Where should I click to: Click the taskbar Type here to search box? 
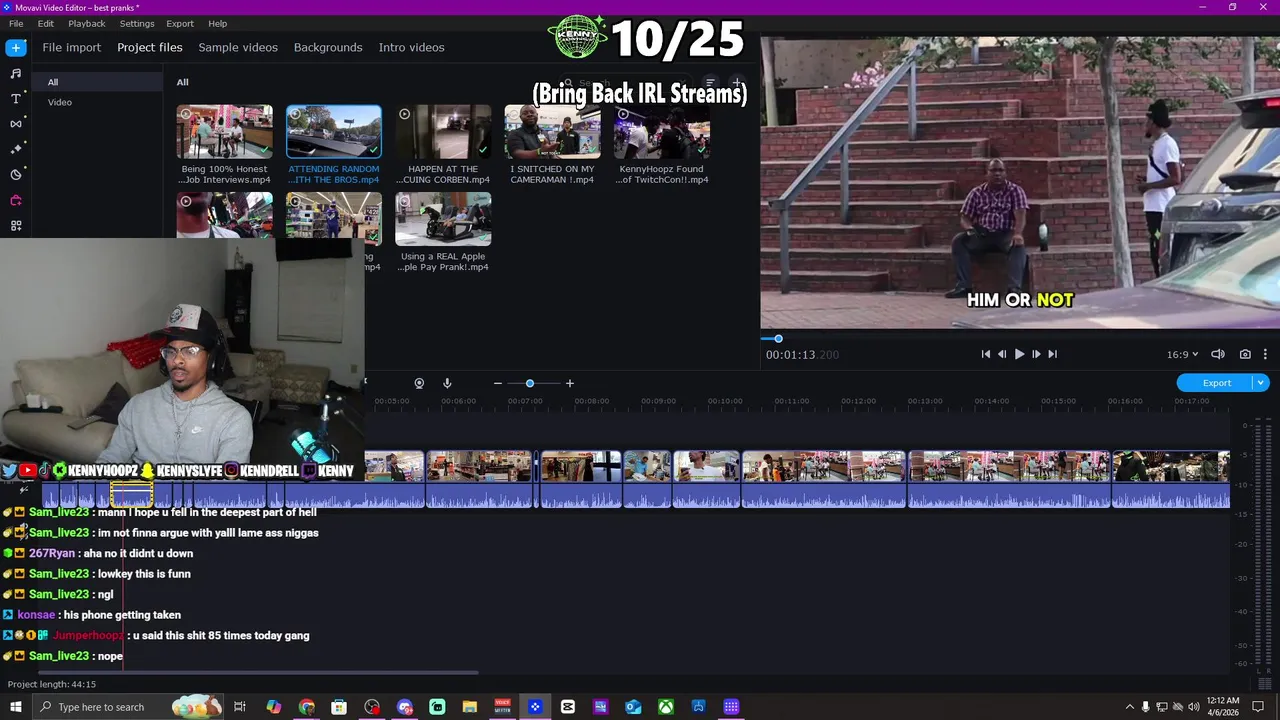(127, 707)
